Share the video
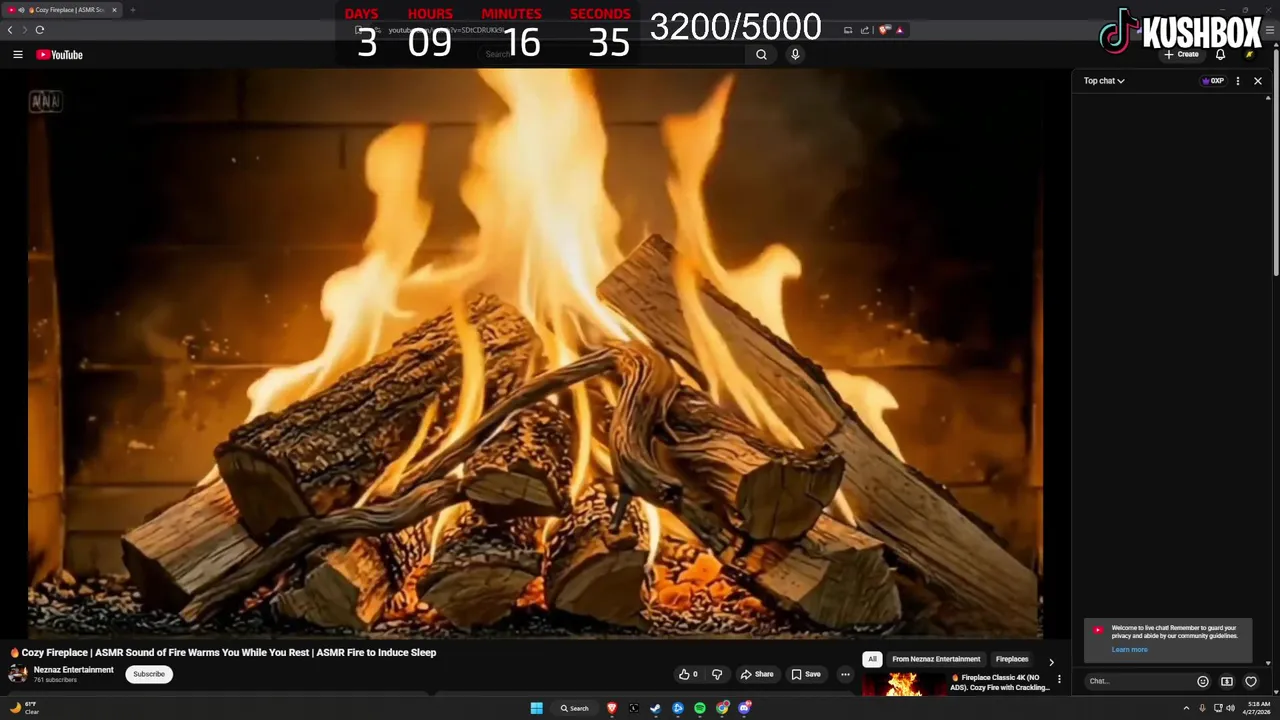Screen dimensions: 1280x720 click(757, 674)
